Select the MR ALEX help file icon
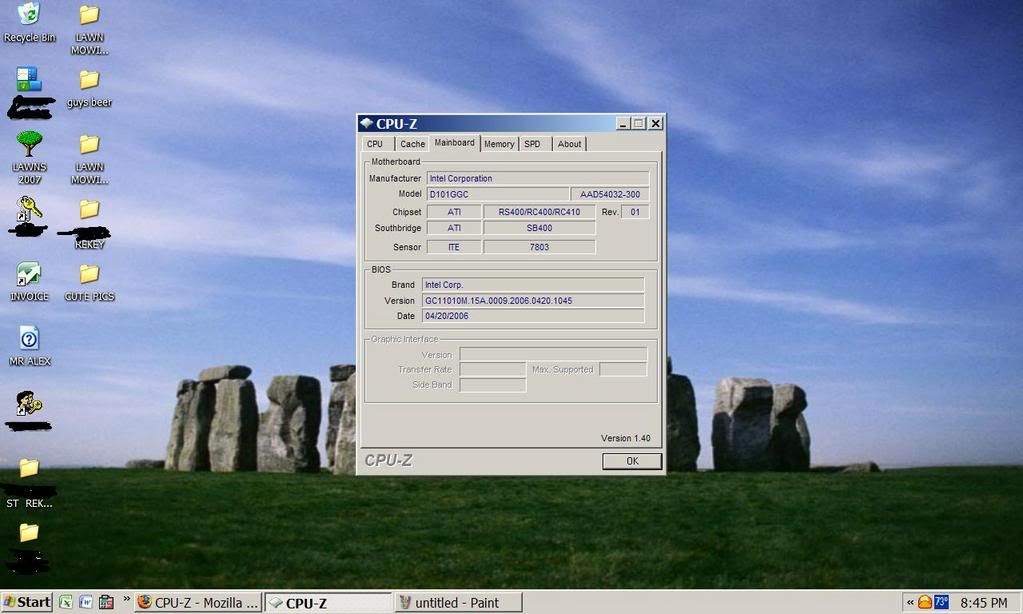 pyautogui.click(x=29, y=346)
